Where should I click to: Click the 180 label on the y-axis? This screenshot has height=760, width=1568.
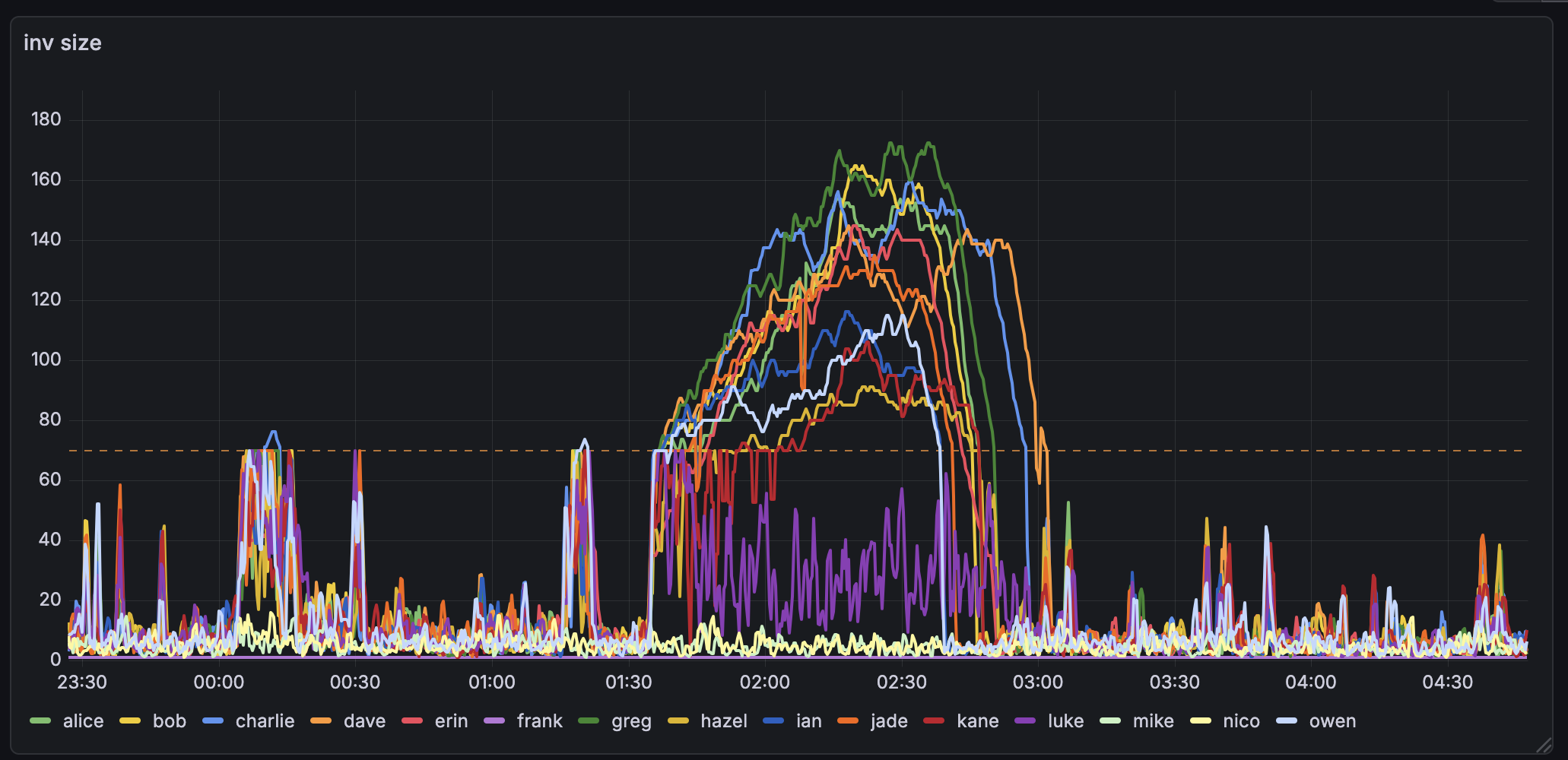(x=46, y=119)
